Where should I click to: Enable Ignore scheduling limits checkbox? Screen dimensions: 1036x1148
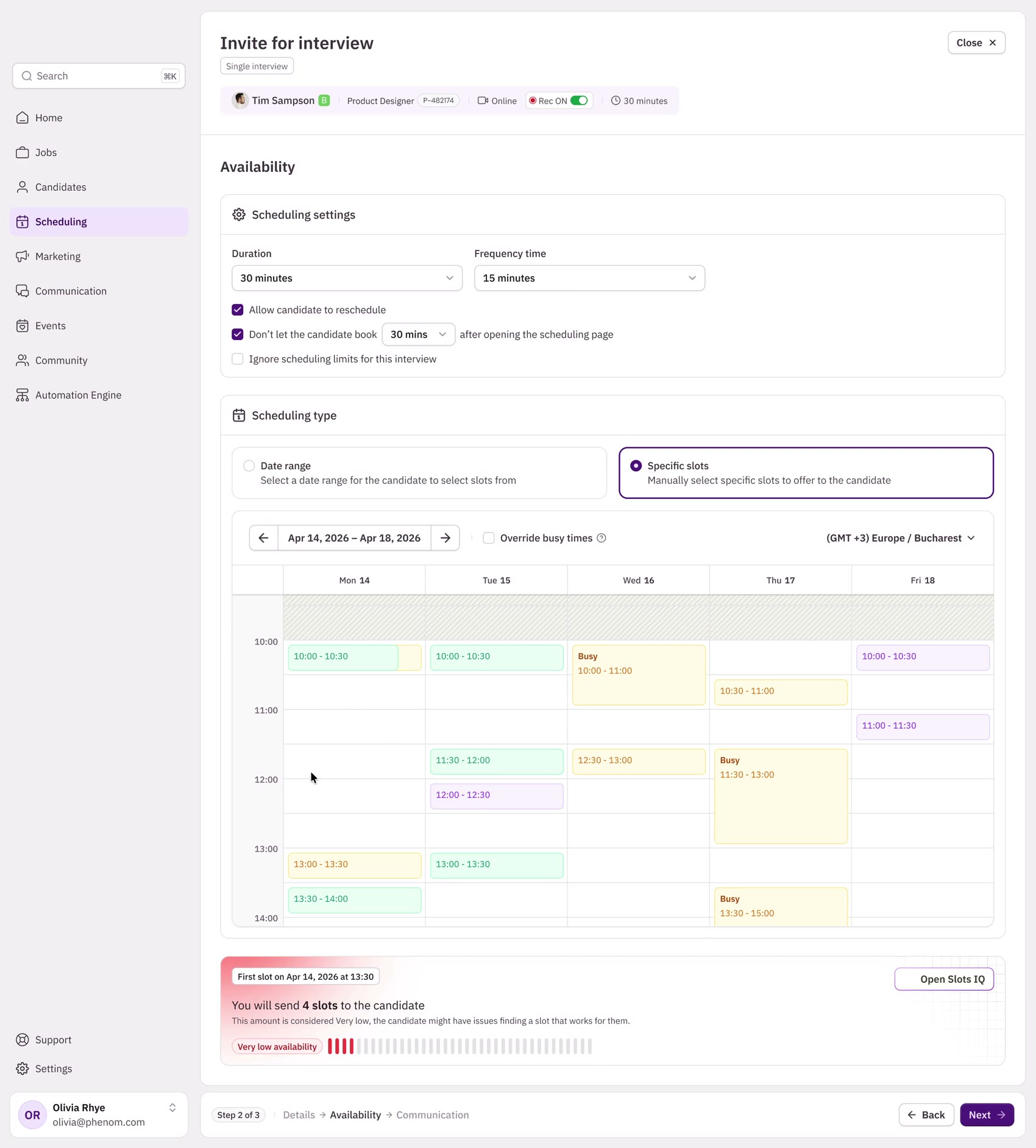coord(238,359)
